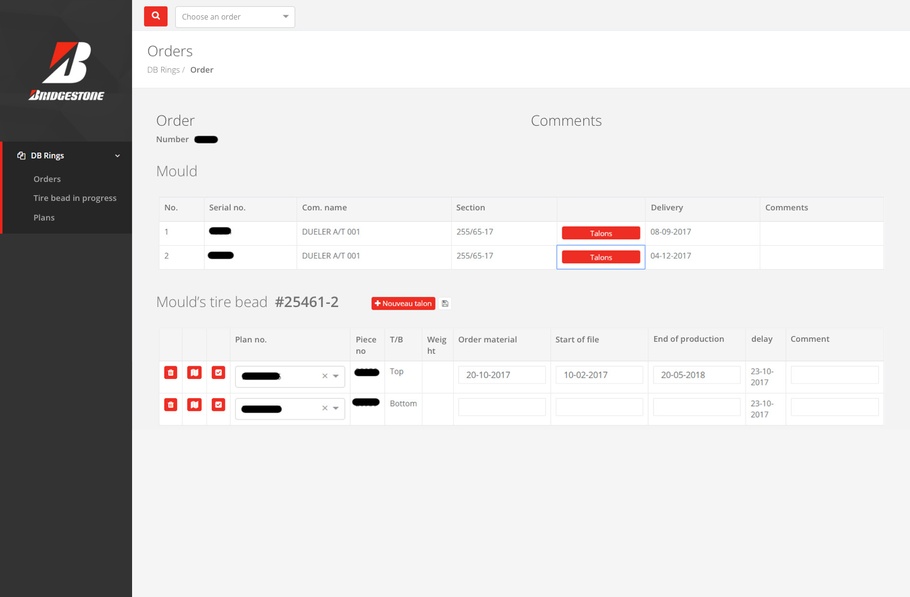Click the Bridgestone logo

[x=66, y=71]
